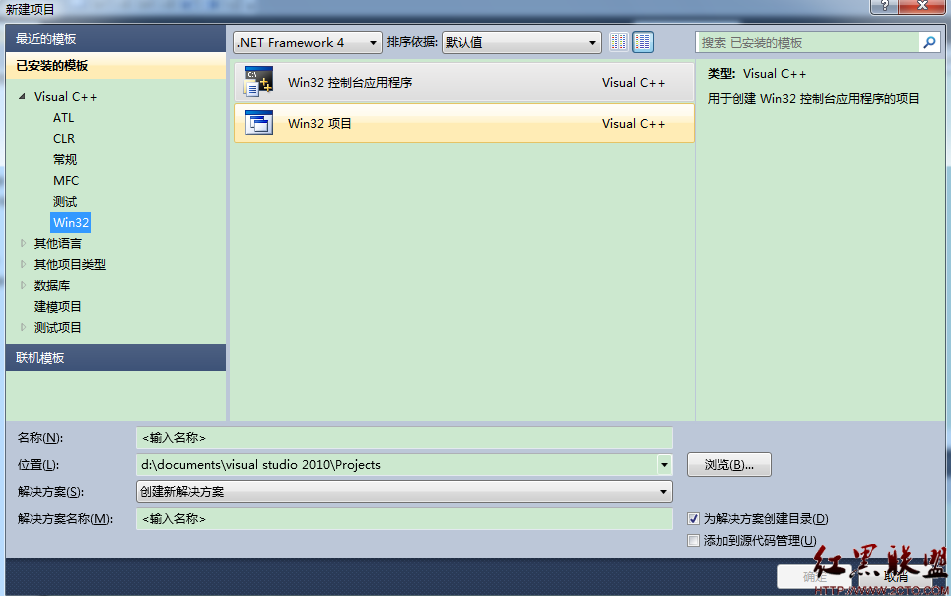Open the 联机模板 section
951x596 pixels.
(116, 358)
